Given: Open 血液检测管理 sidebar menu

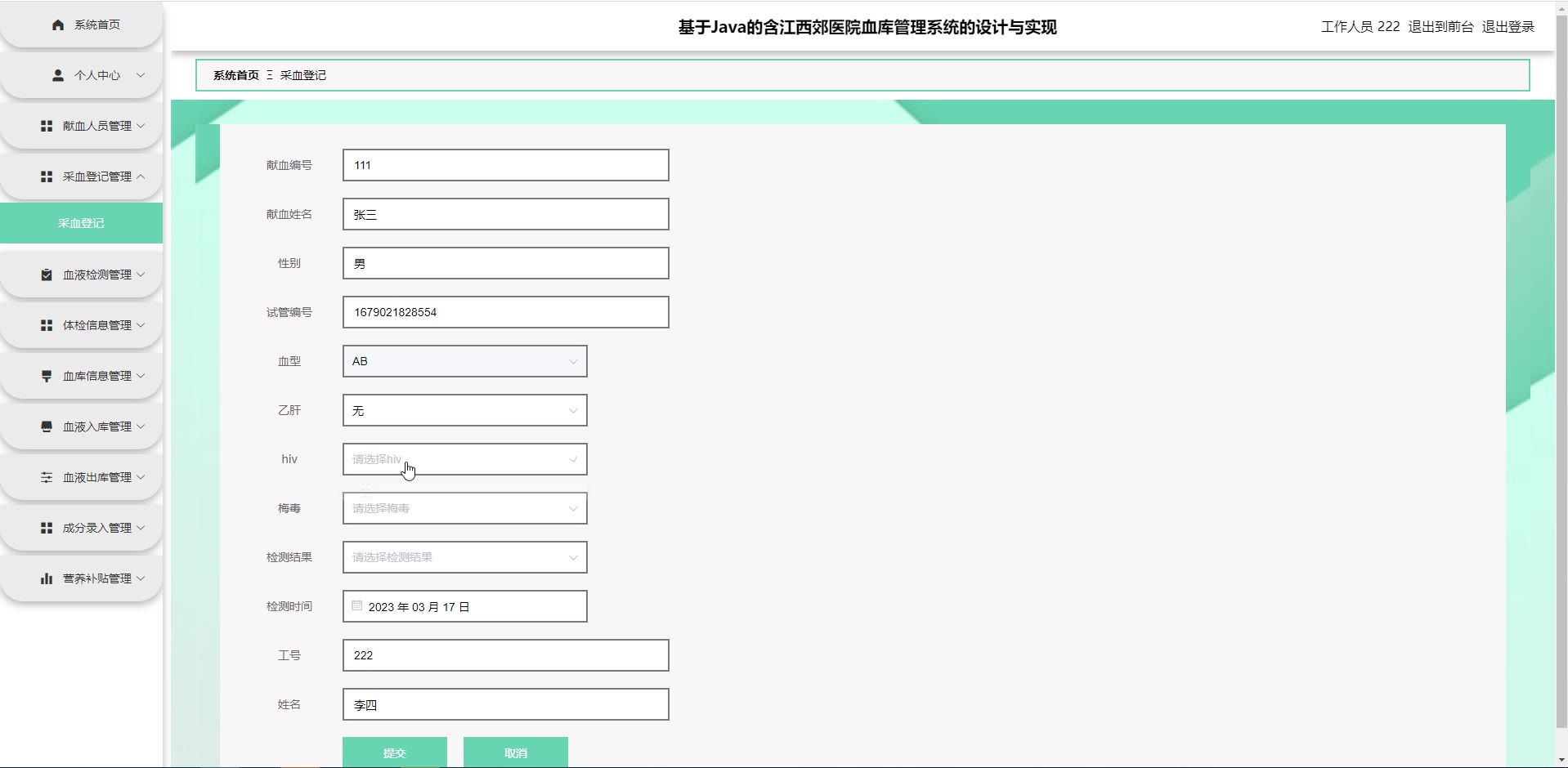Looking at the screenshot, I should 81,275.
